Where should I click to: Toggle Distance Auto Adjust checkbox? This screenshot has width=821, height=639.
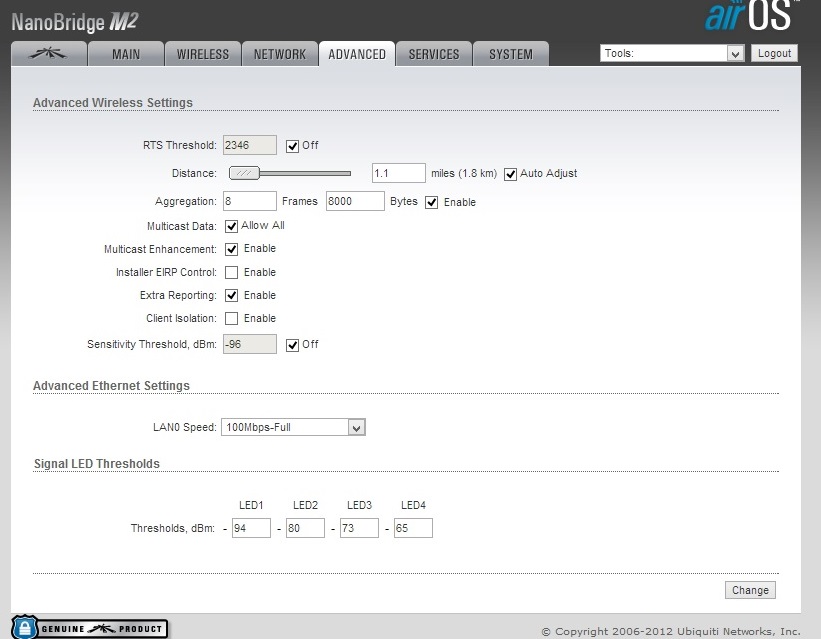(x=510, y=174)
